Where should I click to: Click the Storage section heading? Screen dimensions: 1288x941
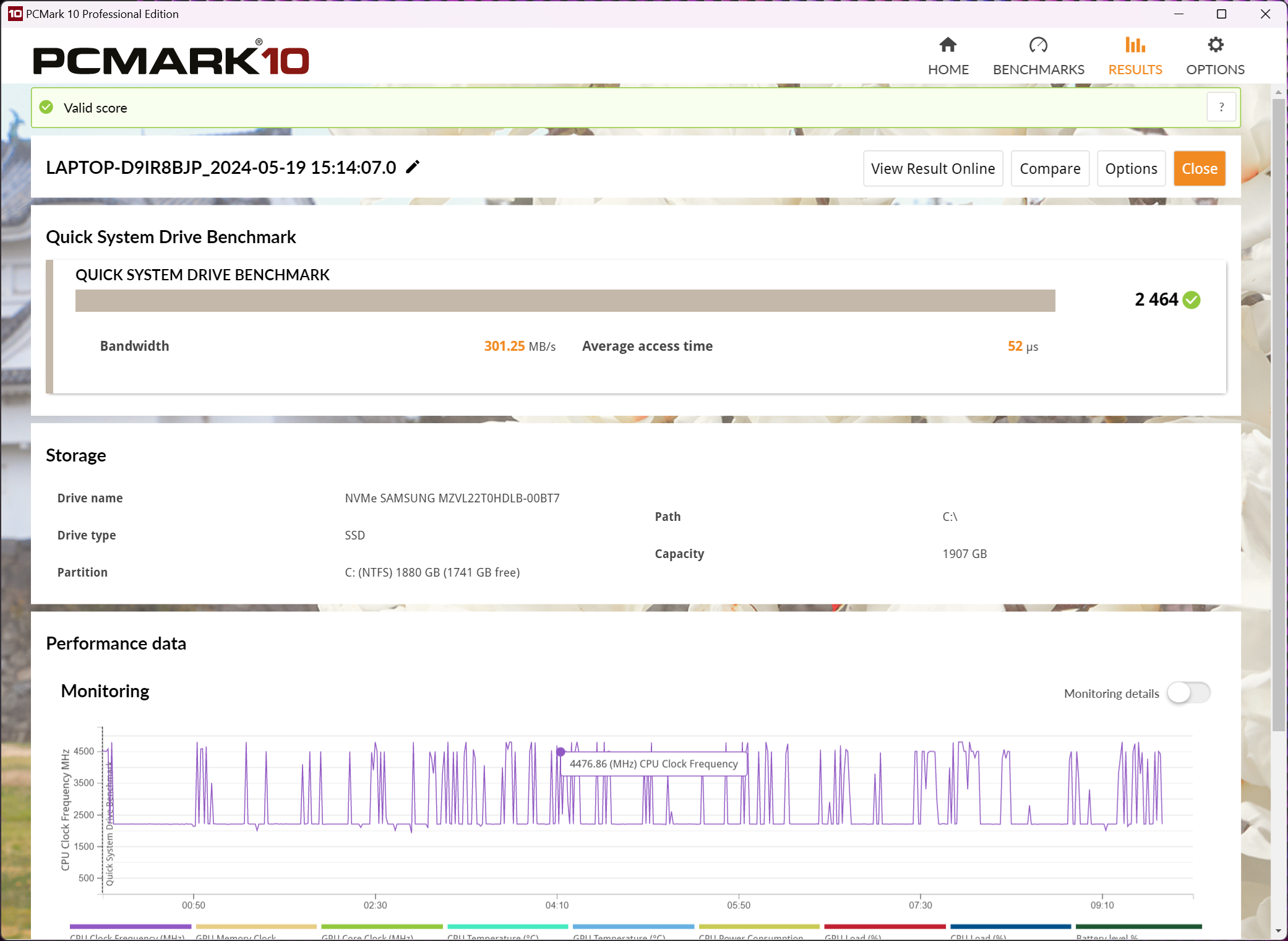coord(76,455)
